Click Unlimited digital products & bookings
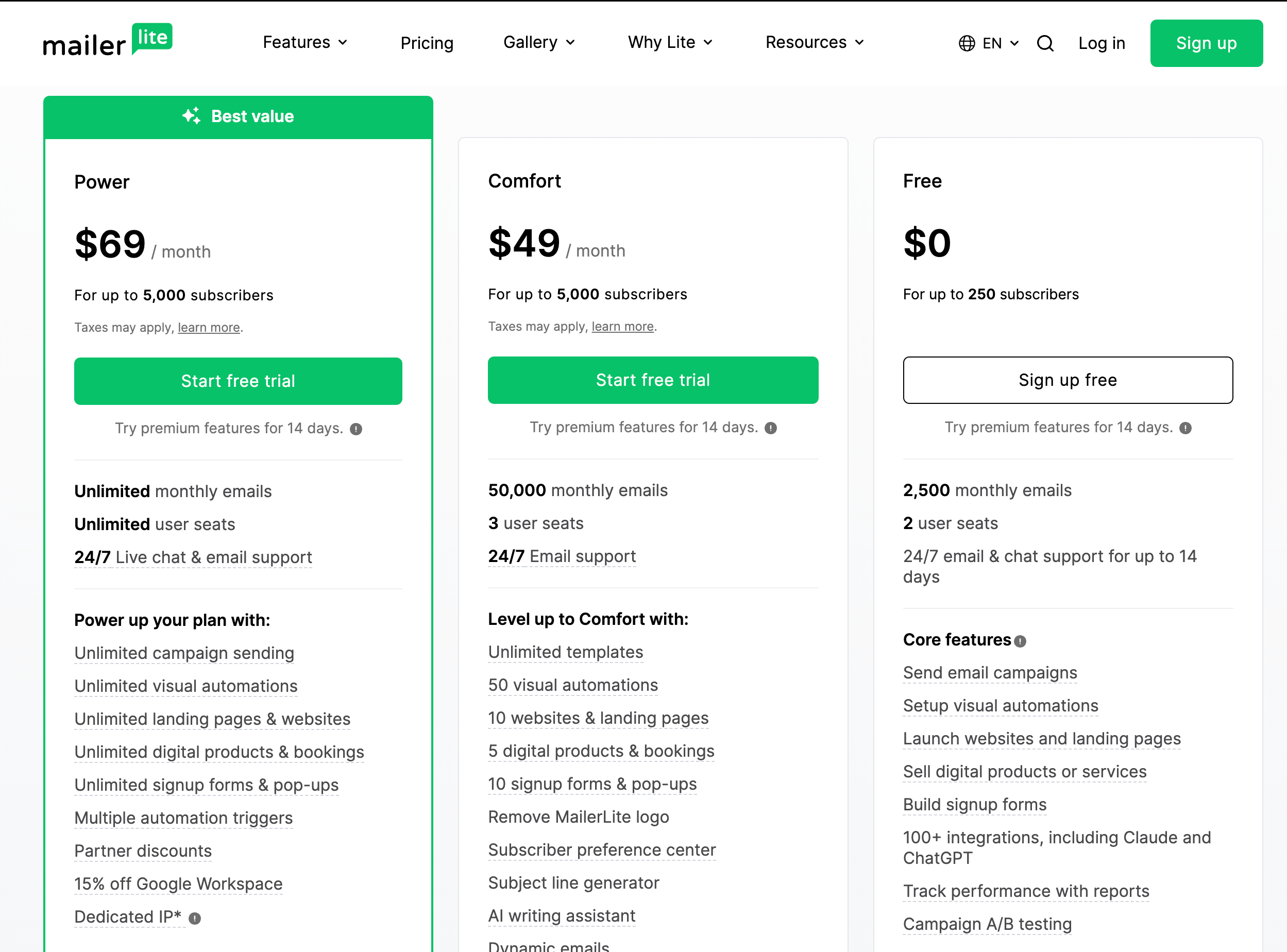Screen dimensions: 1287x952 219,752
